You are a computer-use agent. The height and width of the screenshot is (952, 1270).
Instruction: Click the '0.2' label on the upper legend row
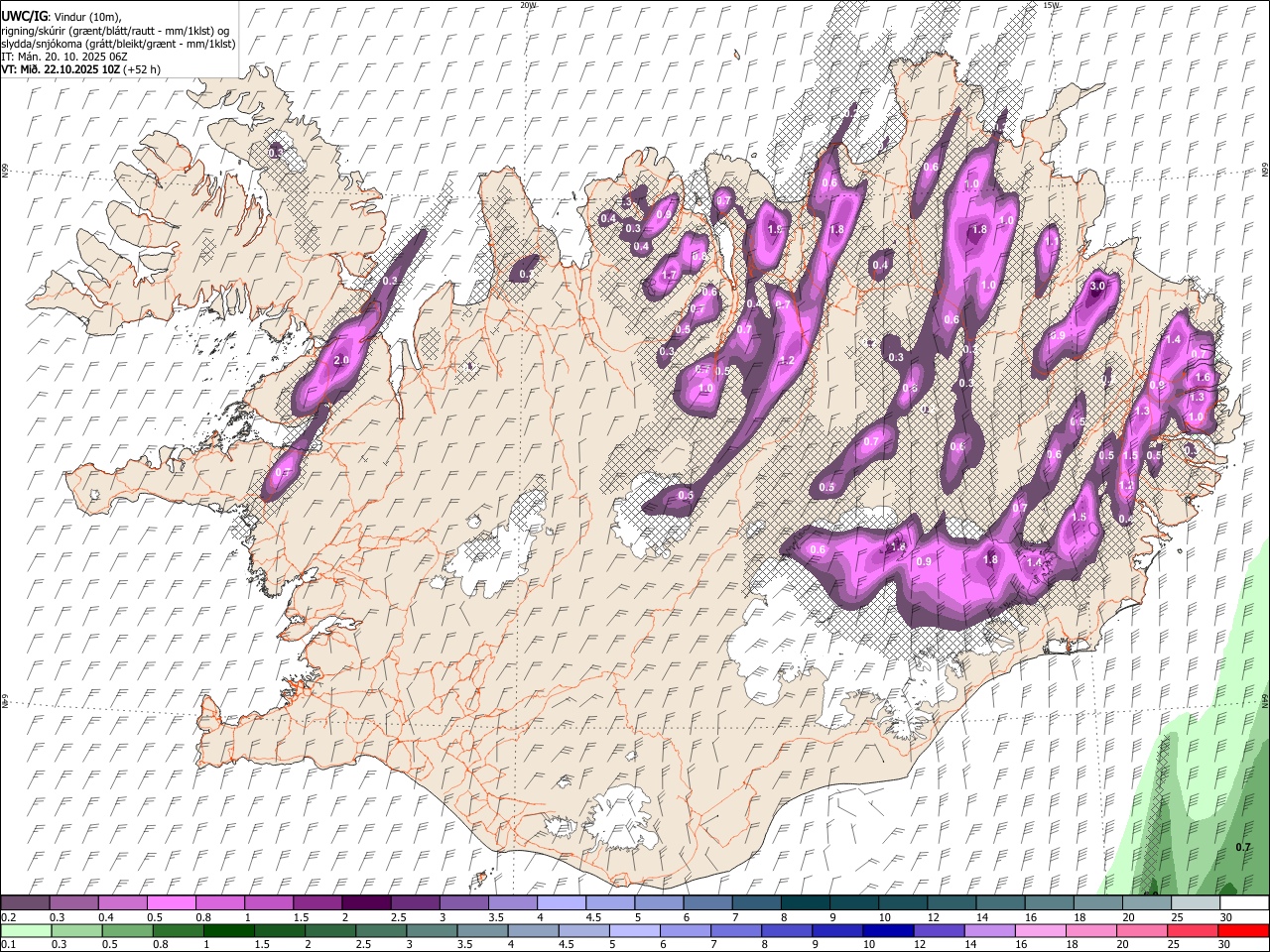point(8,917)
